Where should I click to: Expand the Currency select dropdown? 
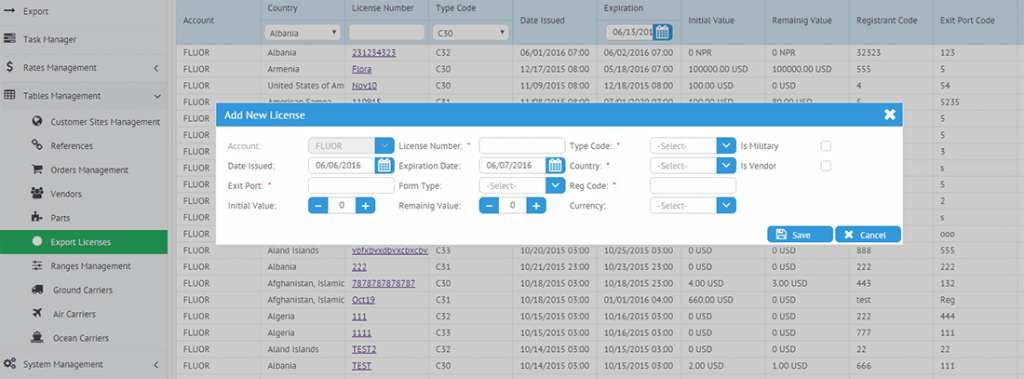693,206
